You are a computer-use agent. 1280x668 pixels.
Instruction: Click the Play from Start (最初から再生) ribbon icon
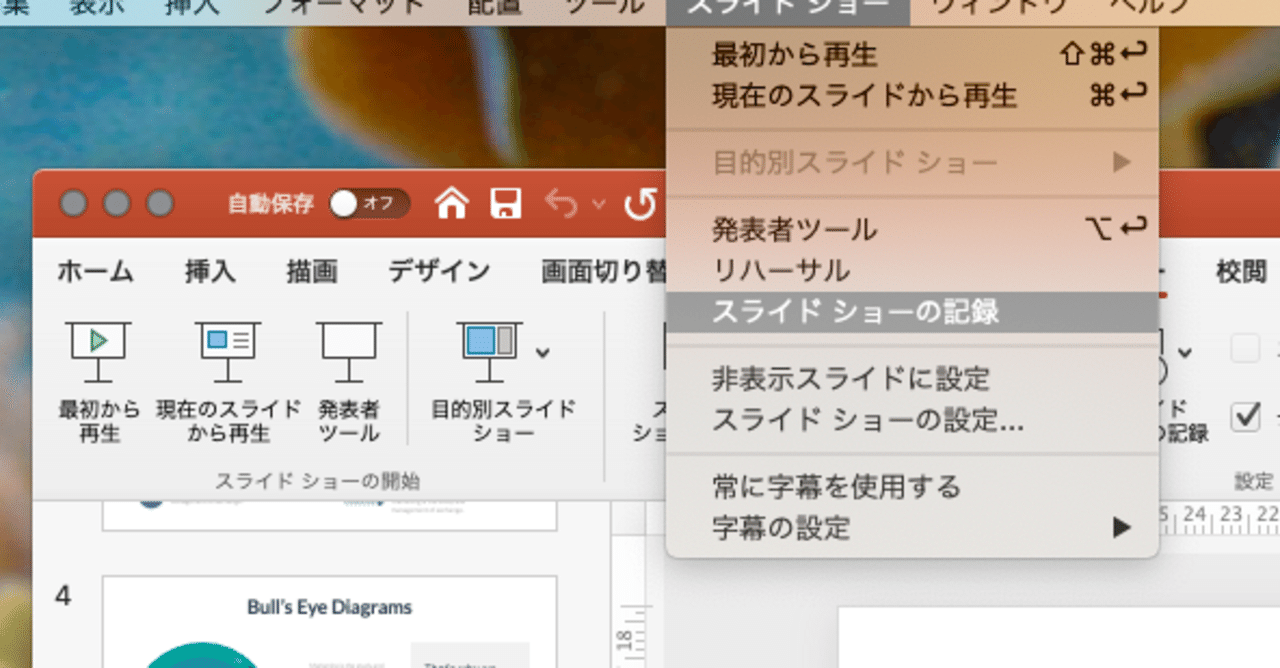pos(98,352)
